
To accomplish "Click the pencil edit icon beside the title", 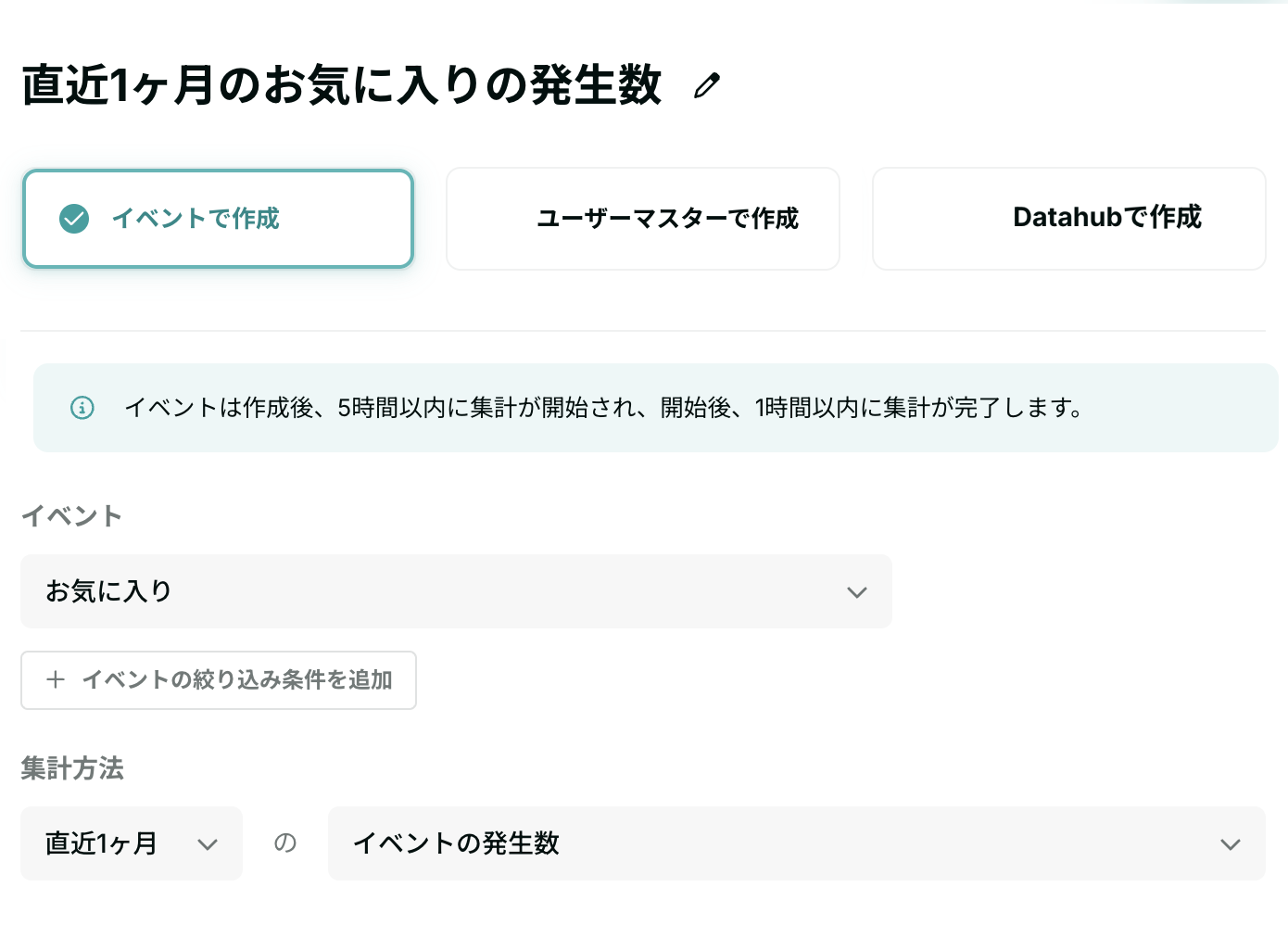I will click(707, 86).
